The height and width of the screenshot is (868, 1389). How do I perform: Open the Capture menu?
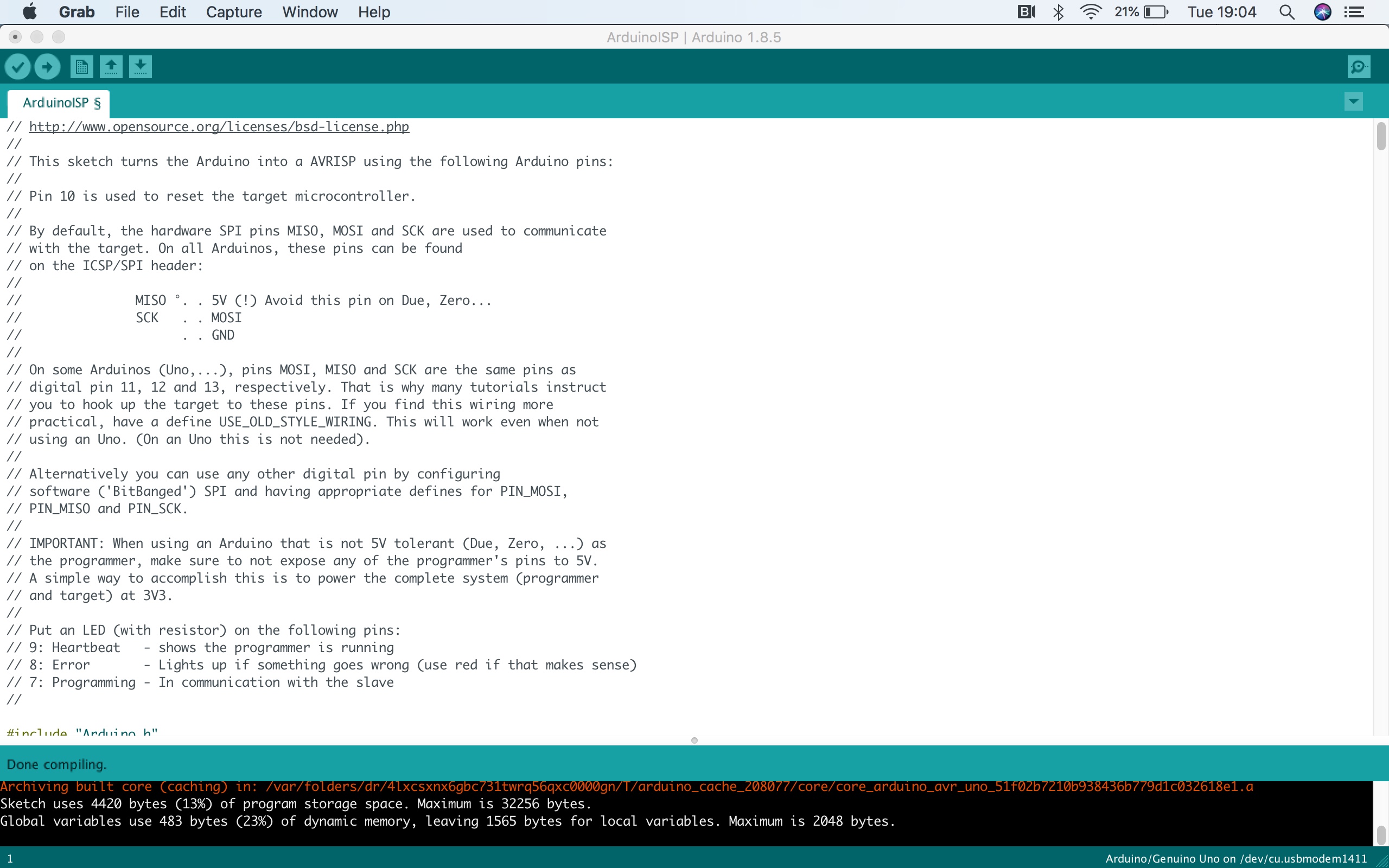[234, 12]
